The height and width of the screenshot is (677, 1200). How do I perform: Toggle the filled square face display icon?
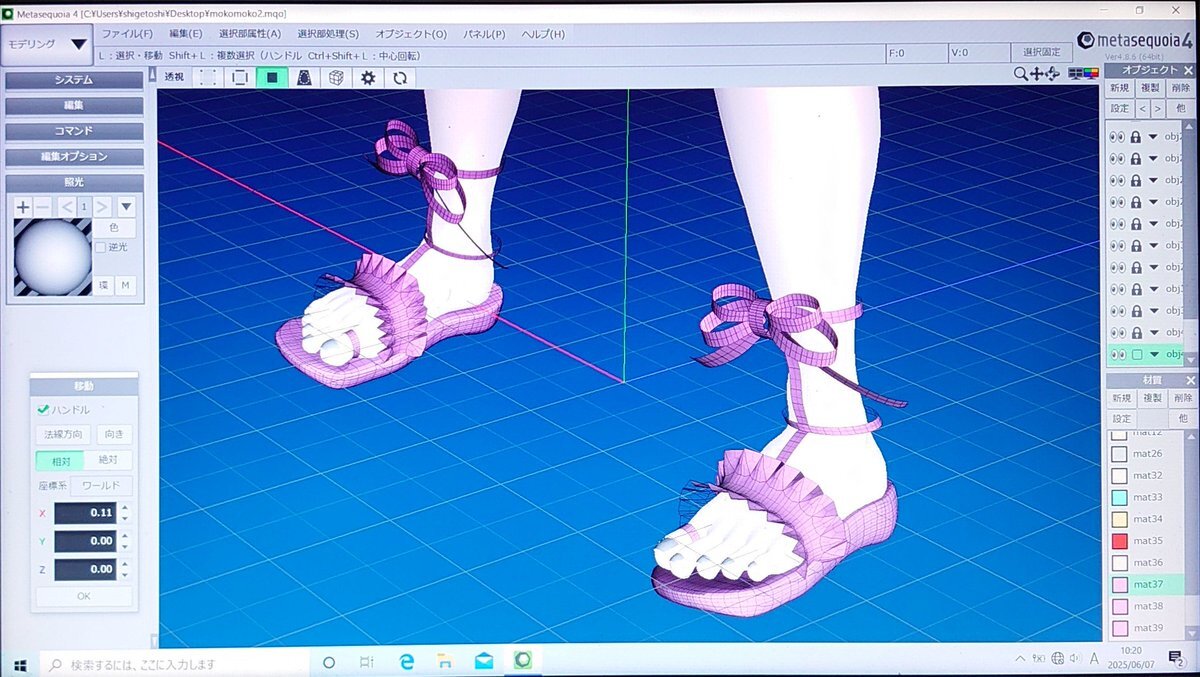pos(271,77)
